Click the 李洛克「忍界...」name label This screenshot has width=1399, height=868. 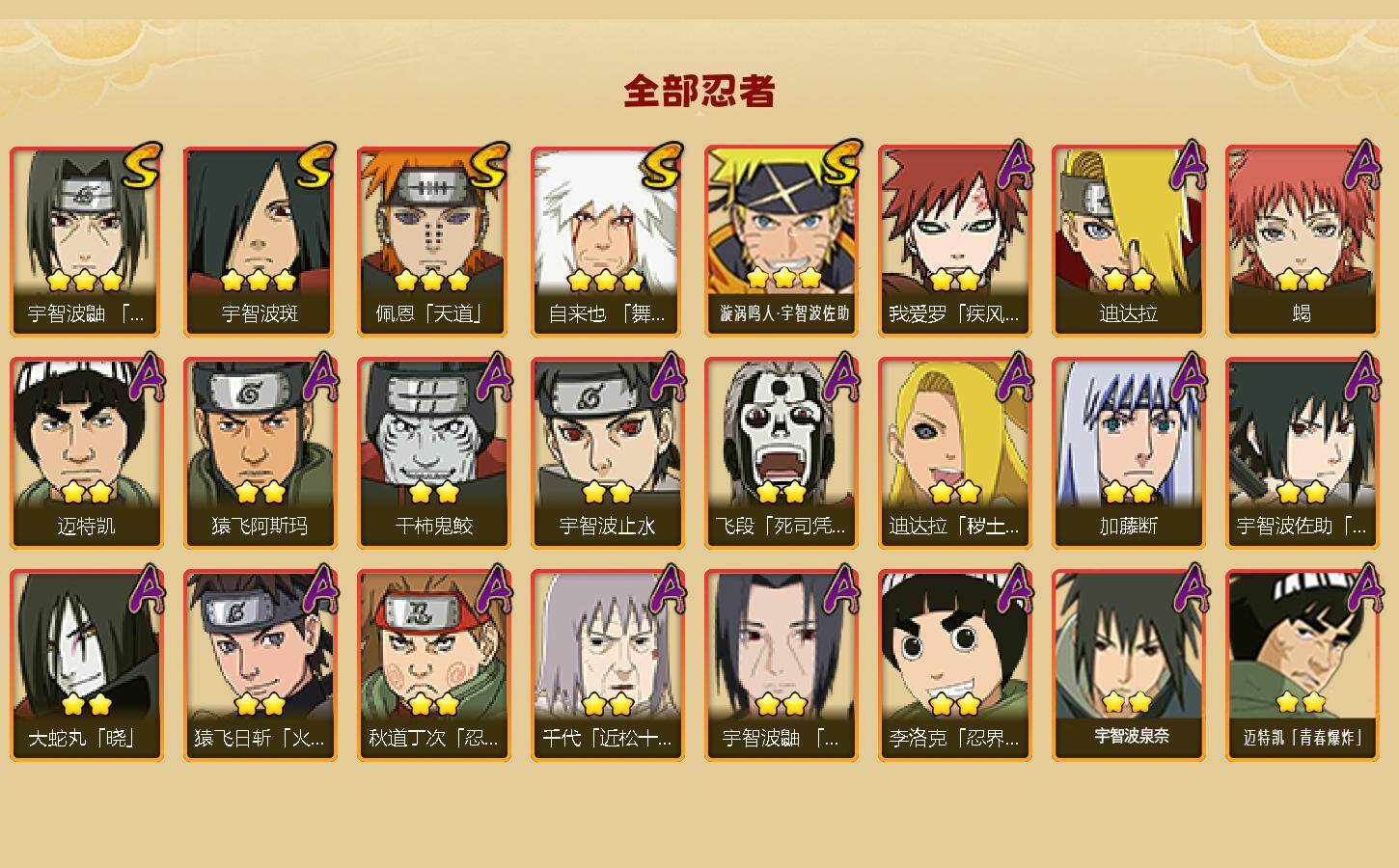[x=954, y=739]
